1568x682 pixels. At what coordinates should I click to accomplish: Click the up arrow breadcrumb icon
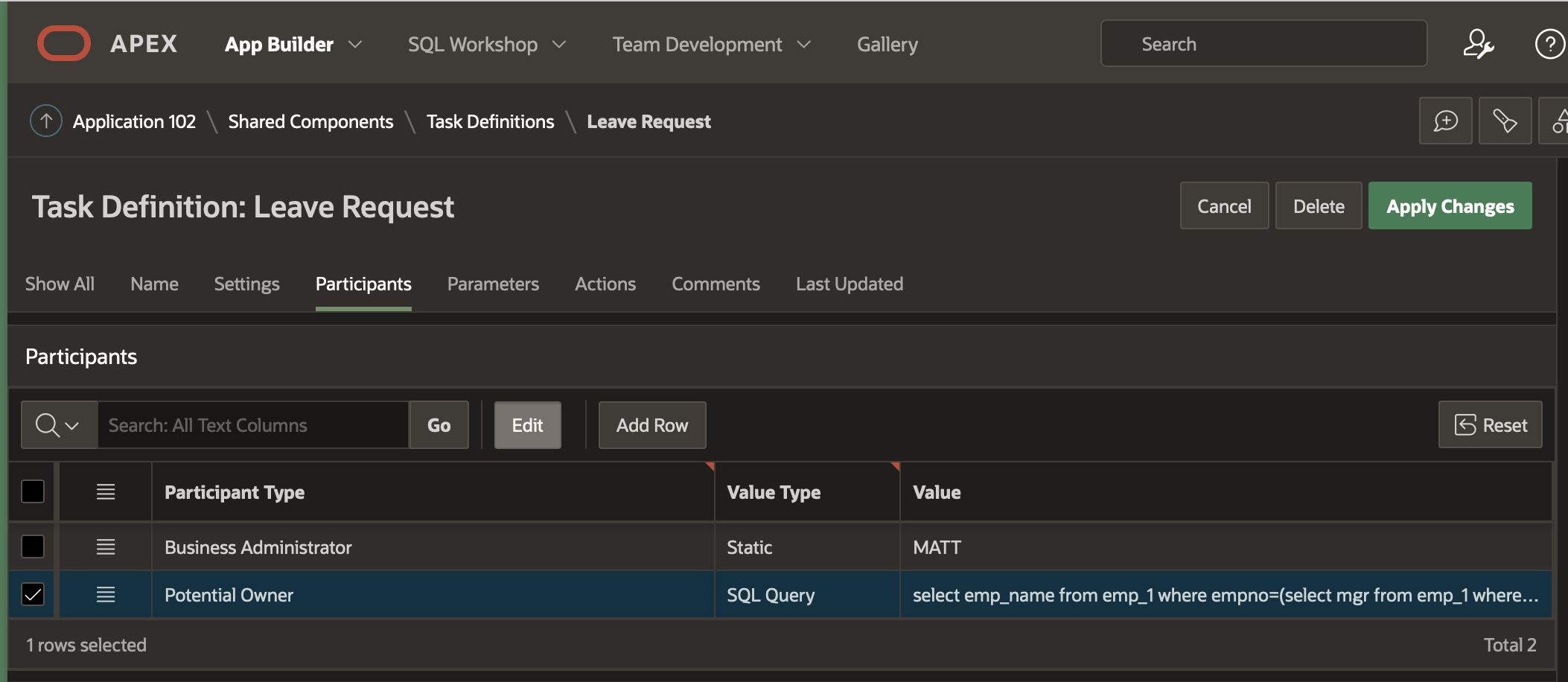point(46,121)
